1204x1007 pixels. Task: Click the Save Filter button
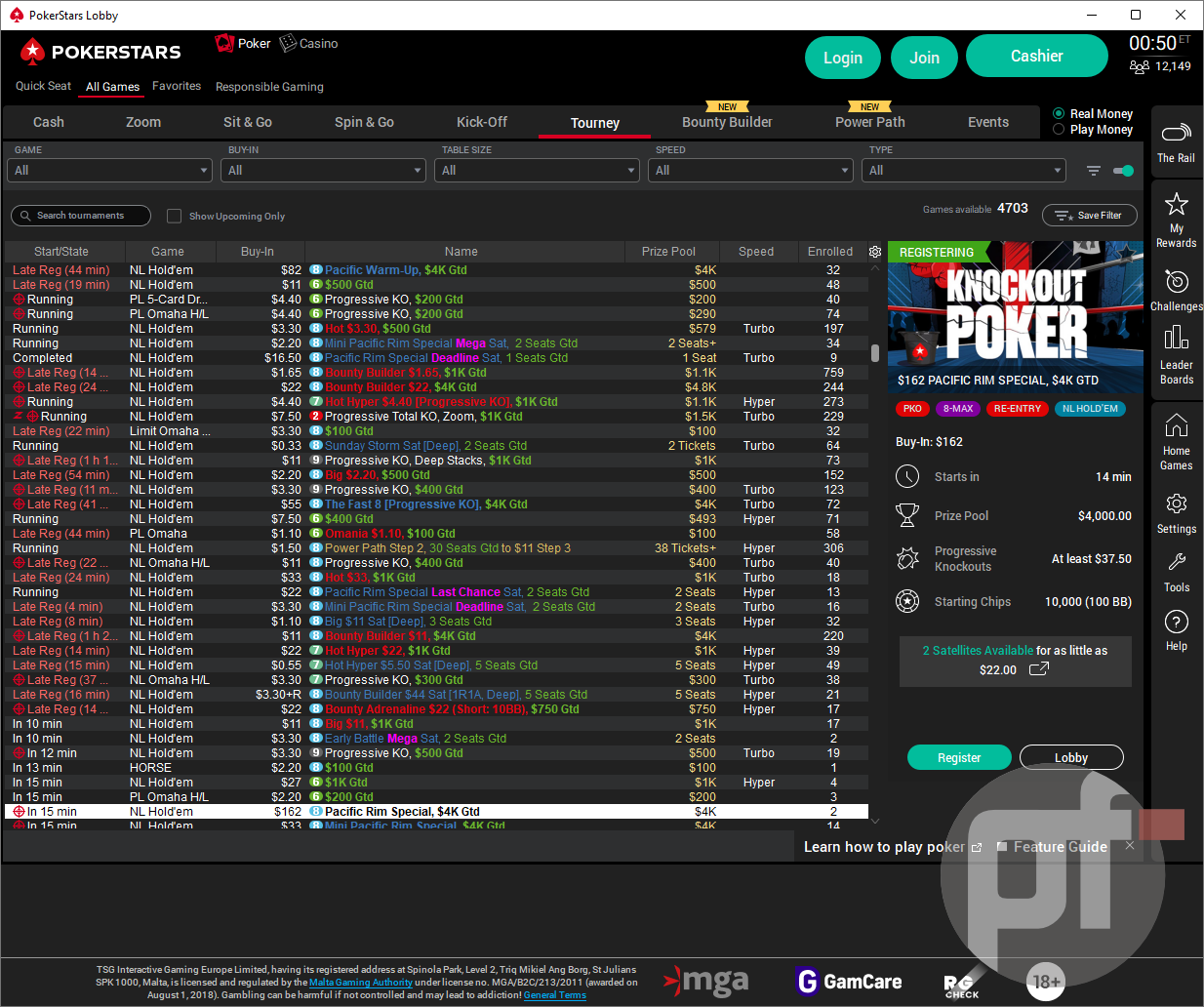point(1090,216)
